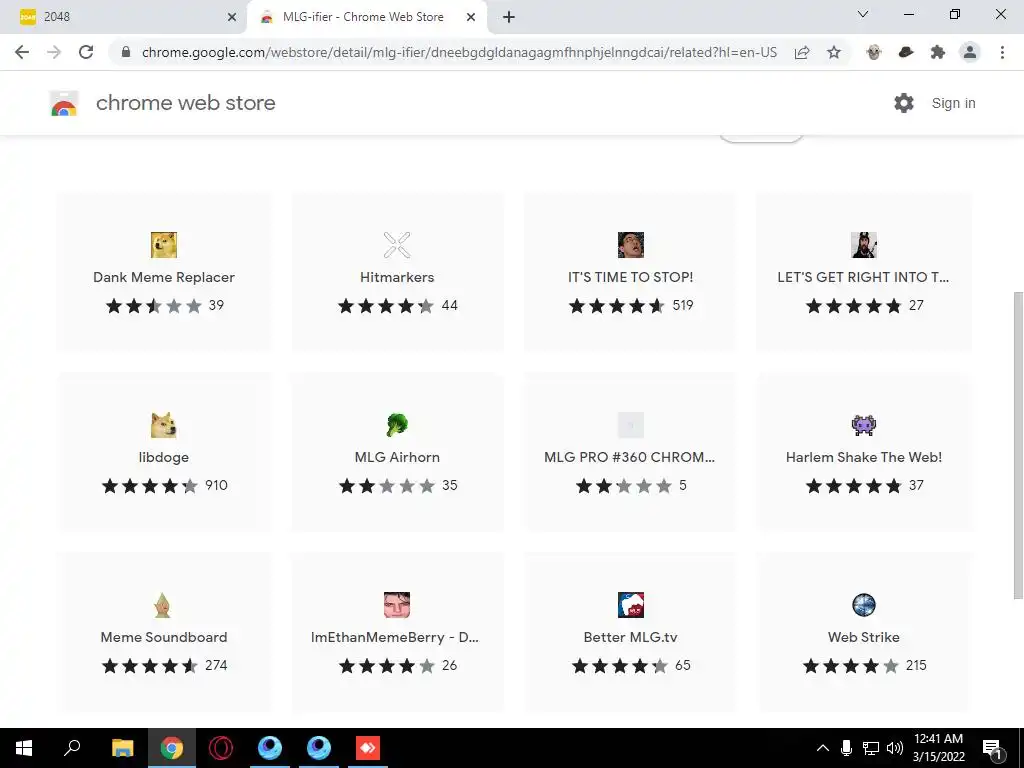Open the Chrome profile avatar
This screenshot has width=1024, height=768.
click(969, 52)
